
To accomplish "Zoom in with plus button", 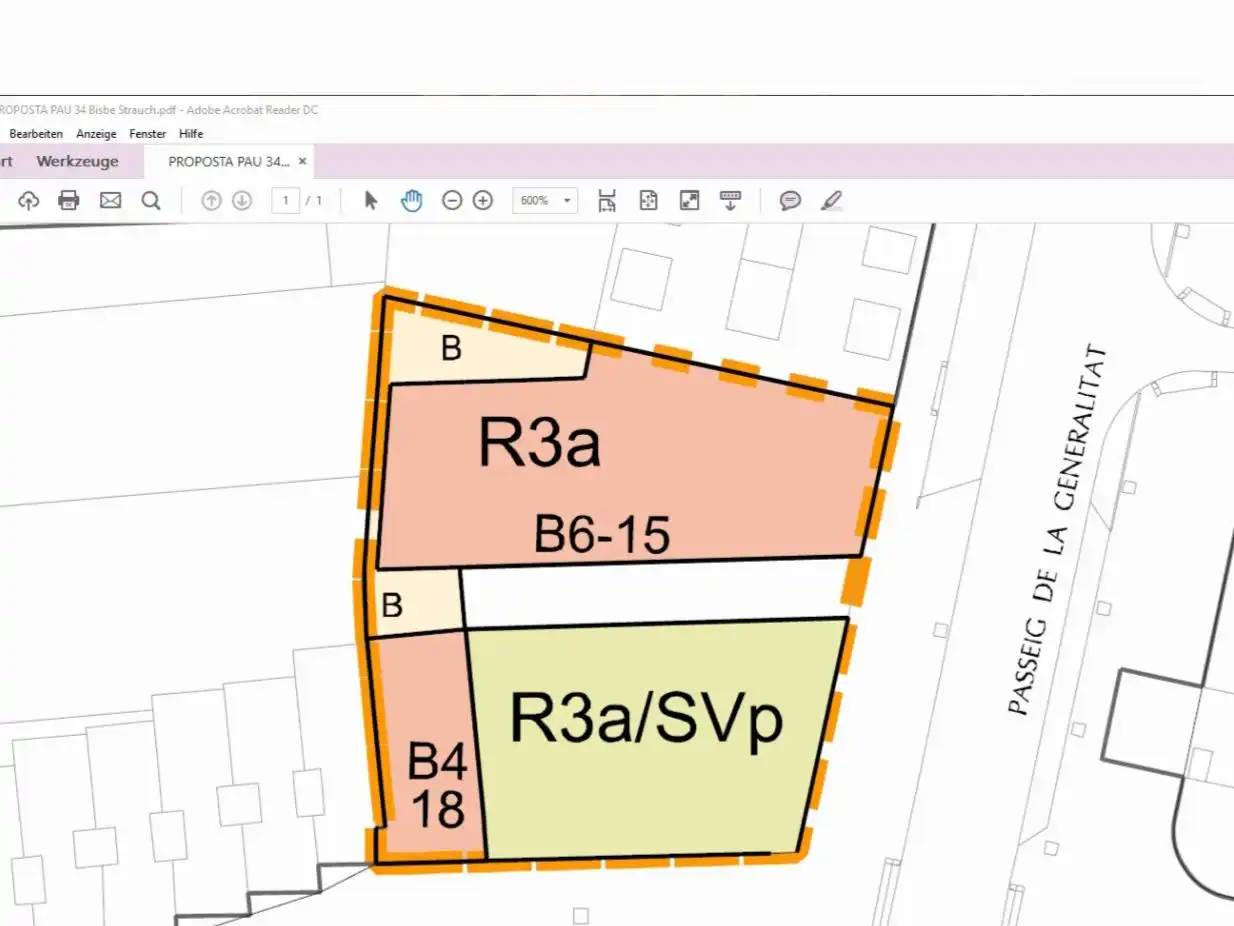I will coord(483,201).
